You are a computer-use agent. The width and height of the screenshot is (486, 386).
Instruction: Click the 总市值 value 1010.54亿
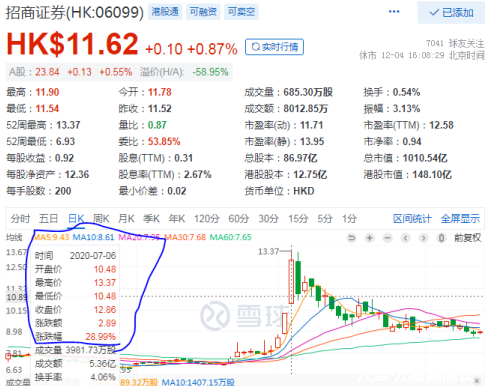pos(425,158)
